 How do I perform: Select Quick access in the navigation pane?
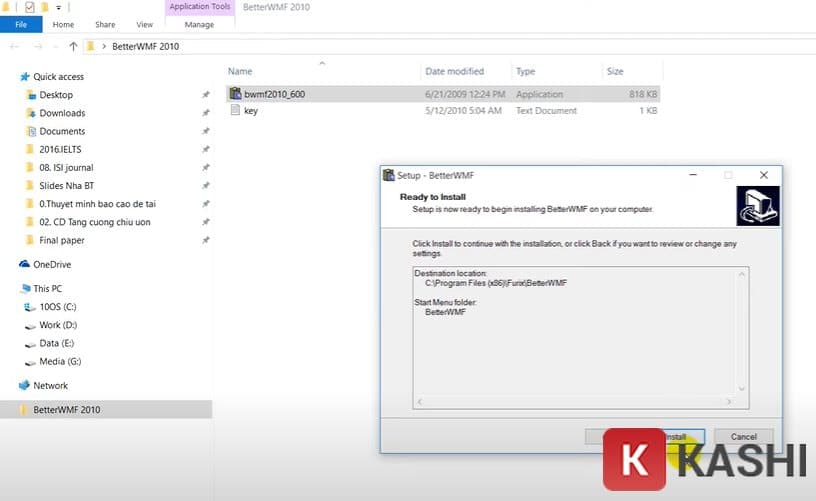[x=58, y=76]
